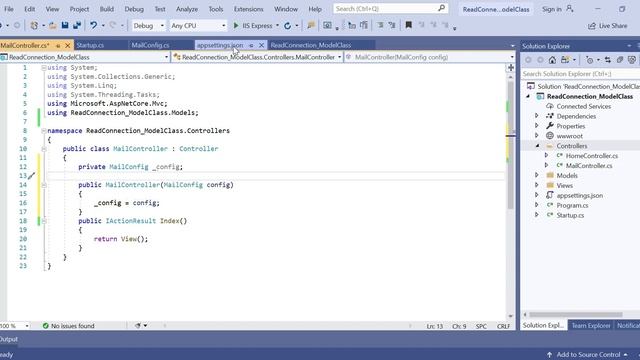
Task: Click the comment-out lines toolbar icon
Action: click(380, 25)
